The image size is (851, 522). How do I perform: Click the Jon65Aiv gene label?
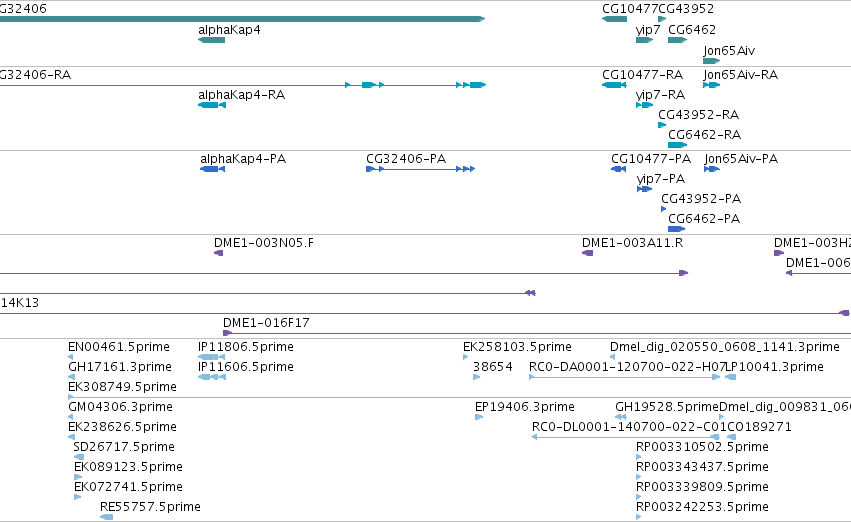pos(729,50)
